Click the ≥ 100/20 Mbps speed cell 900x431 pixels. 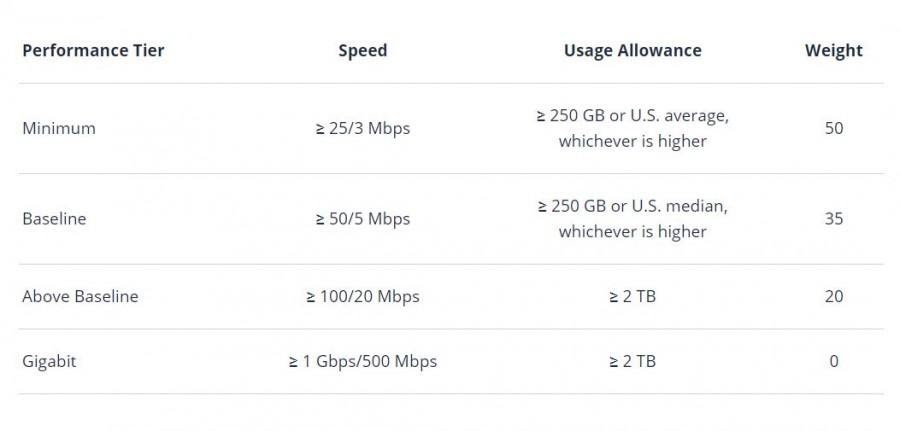[x=362, y=296]
